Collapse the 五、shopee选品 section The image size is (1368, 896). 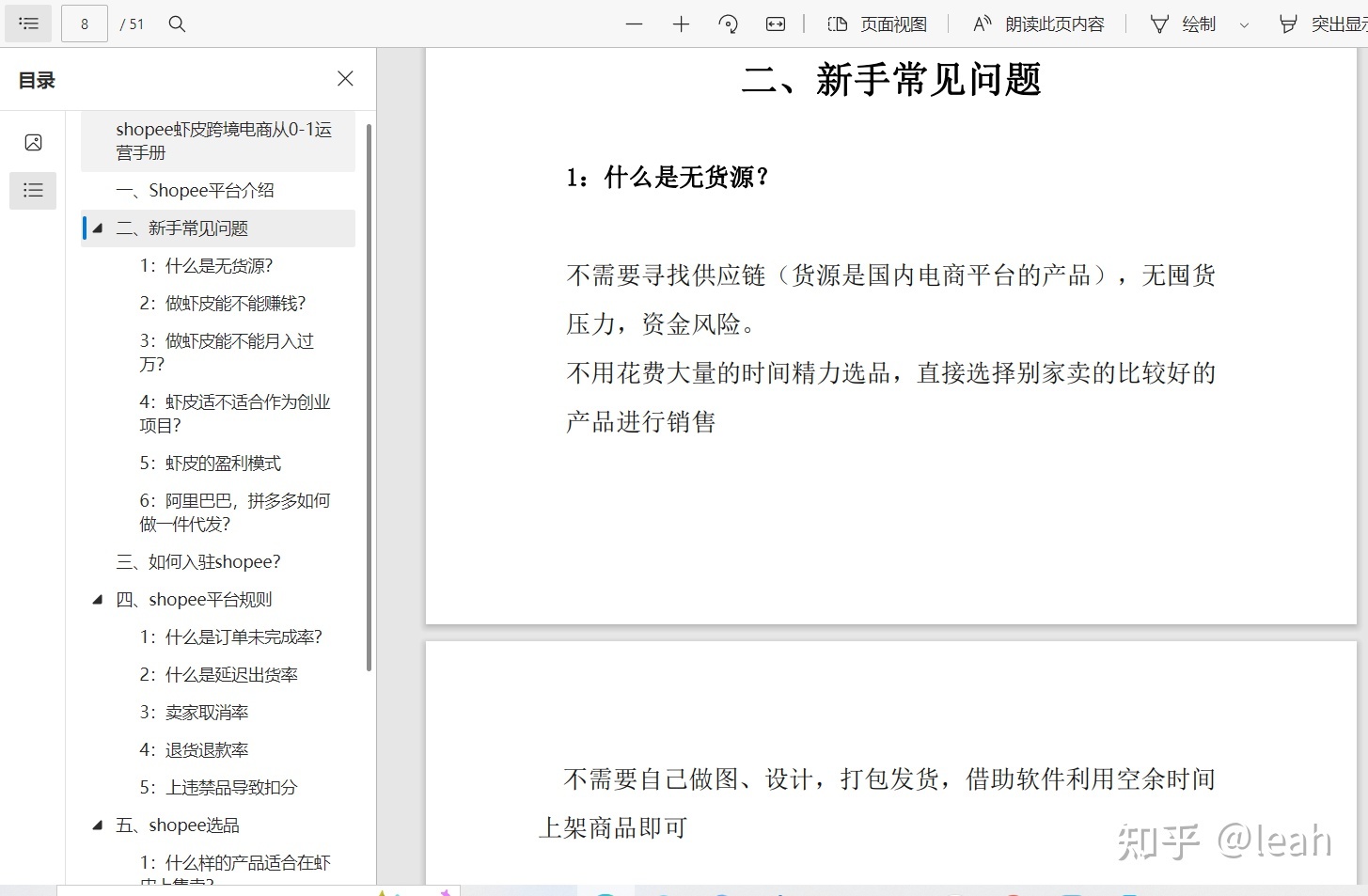coord(98,825)
